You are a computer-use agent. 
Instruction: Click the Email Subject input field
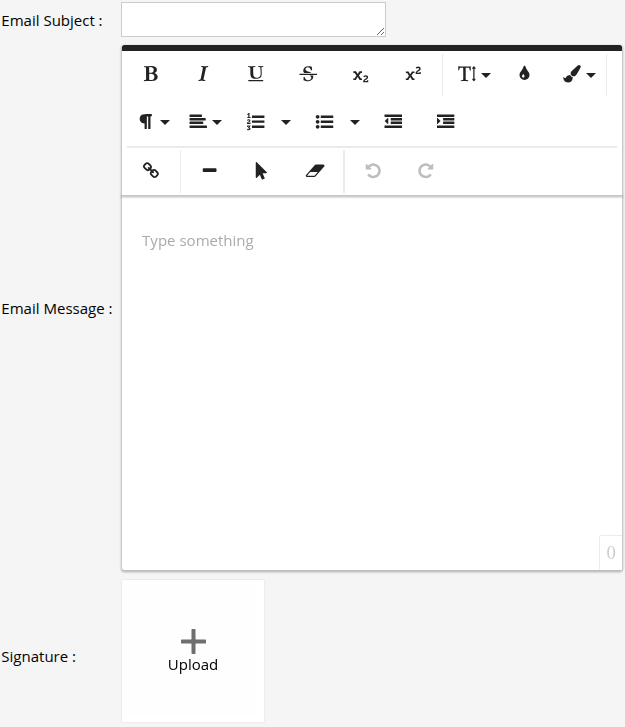tap(252, 19)
